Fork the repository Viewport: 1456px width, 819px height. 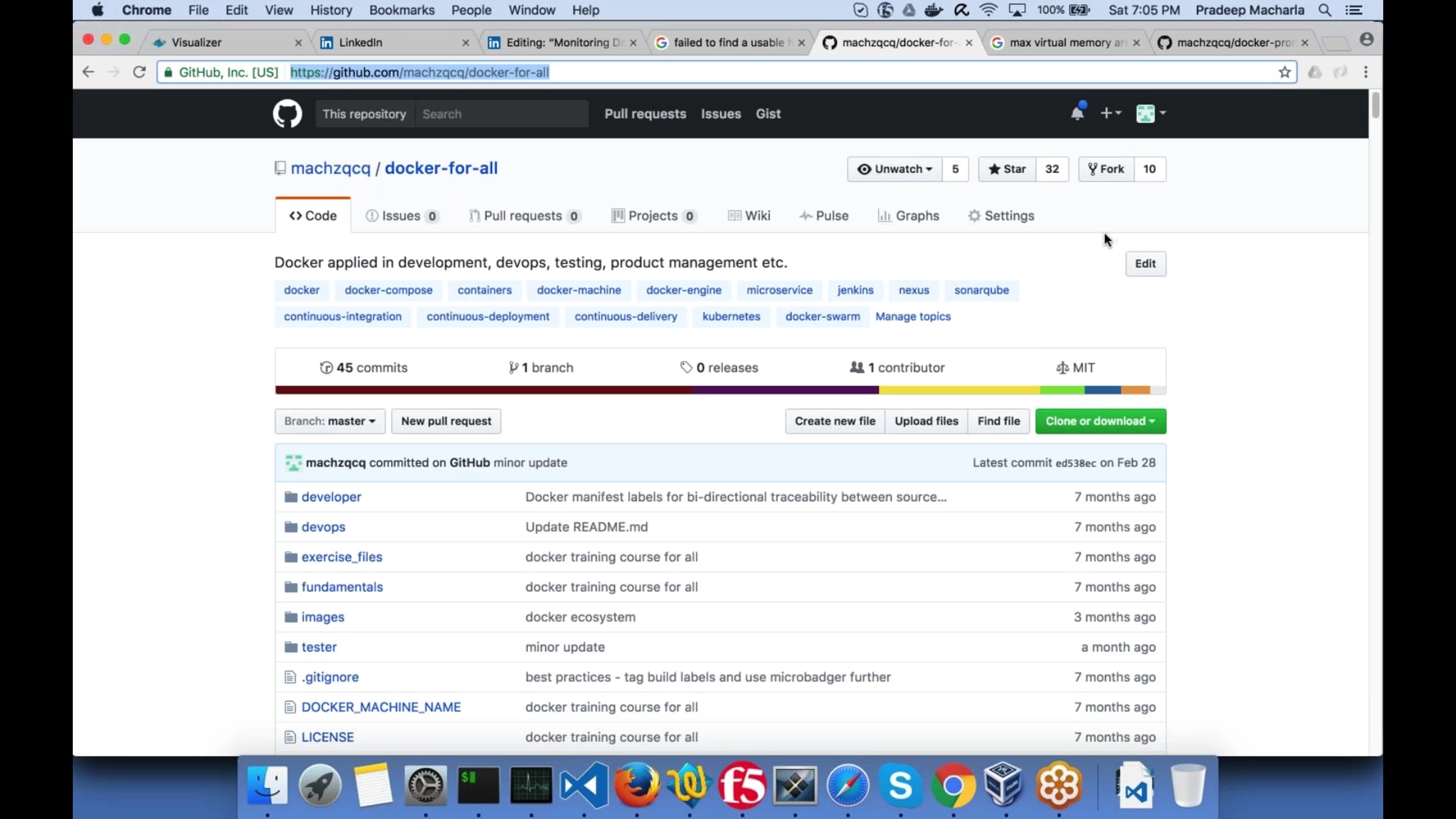click(1106, 169)
